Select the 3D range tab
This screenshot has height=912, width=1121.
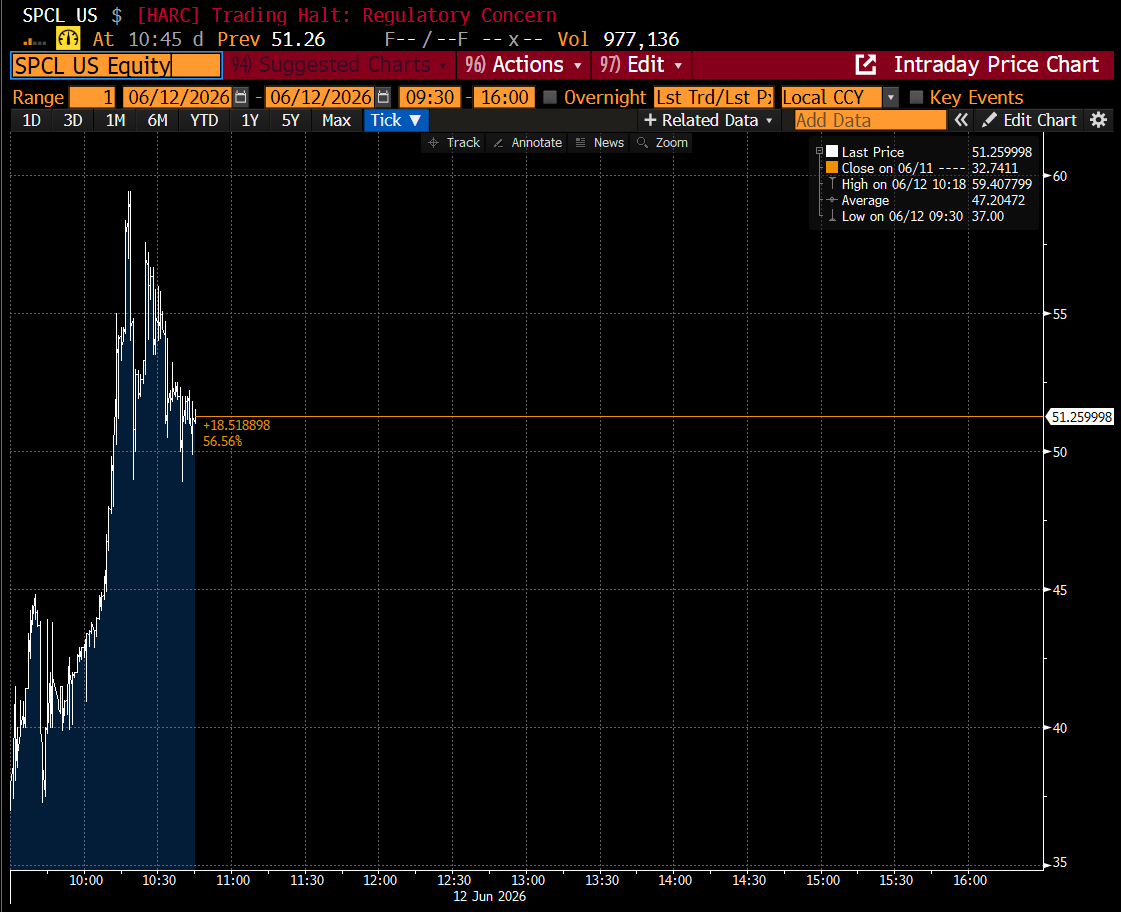73,120
